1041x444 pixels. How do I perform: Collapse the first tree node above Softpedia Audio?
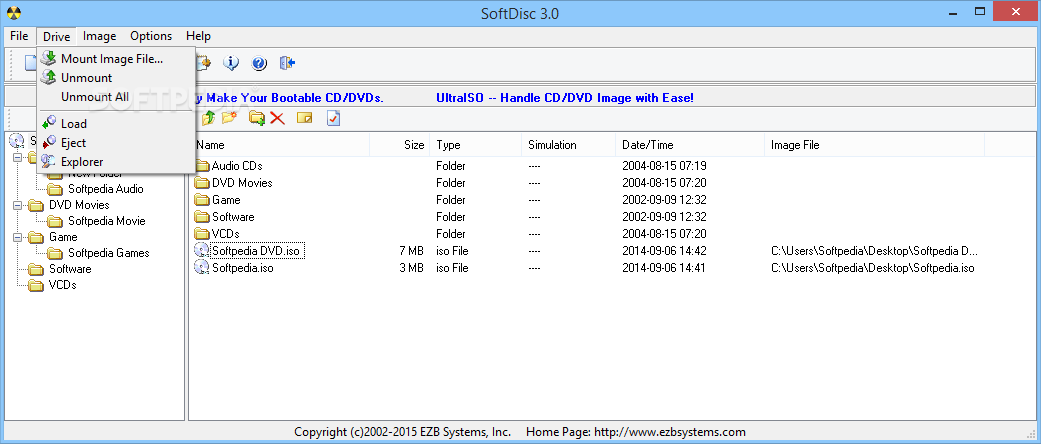pyautogui.click(x=17, y=157)
